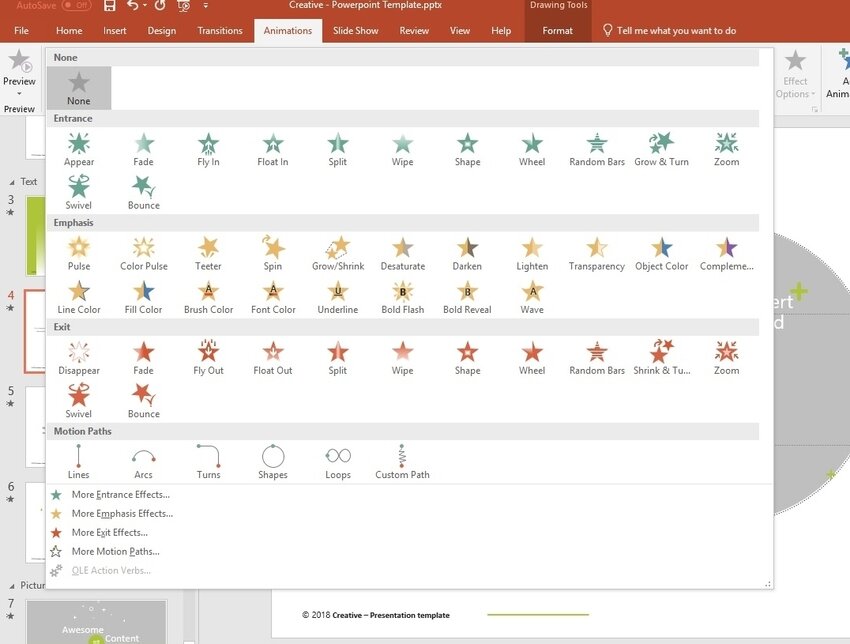Open More Entrance Effects dialog

click(x=120, y=495)
